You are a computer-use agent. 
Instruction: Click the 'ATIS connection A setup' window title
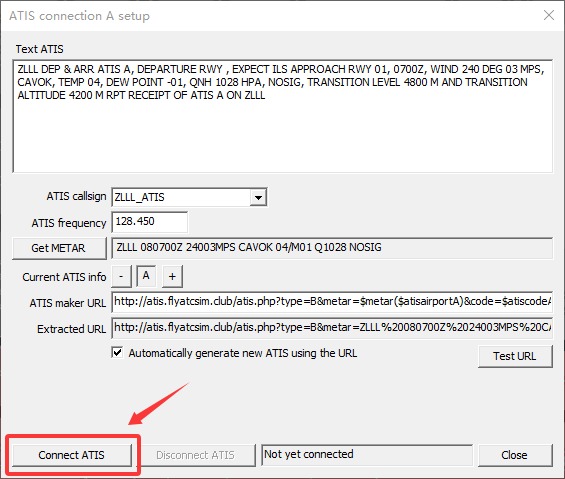tap(79, 16)
